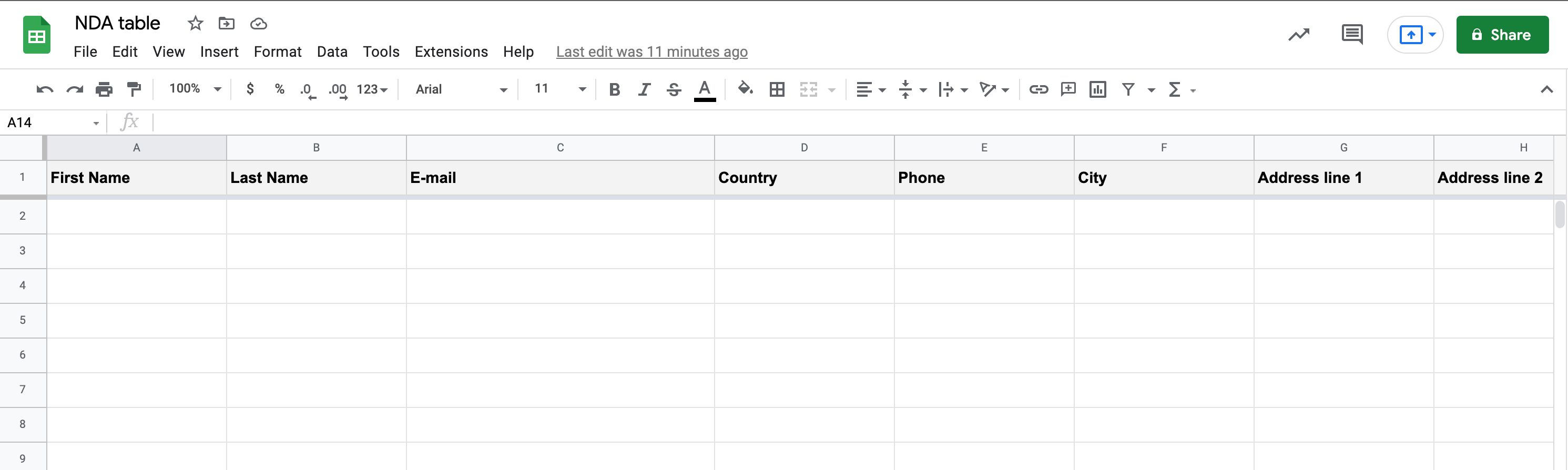This screenshot has height=470, width=1568.
Task: Open vertical align dropdown
Action: [912, 89]
